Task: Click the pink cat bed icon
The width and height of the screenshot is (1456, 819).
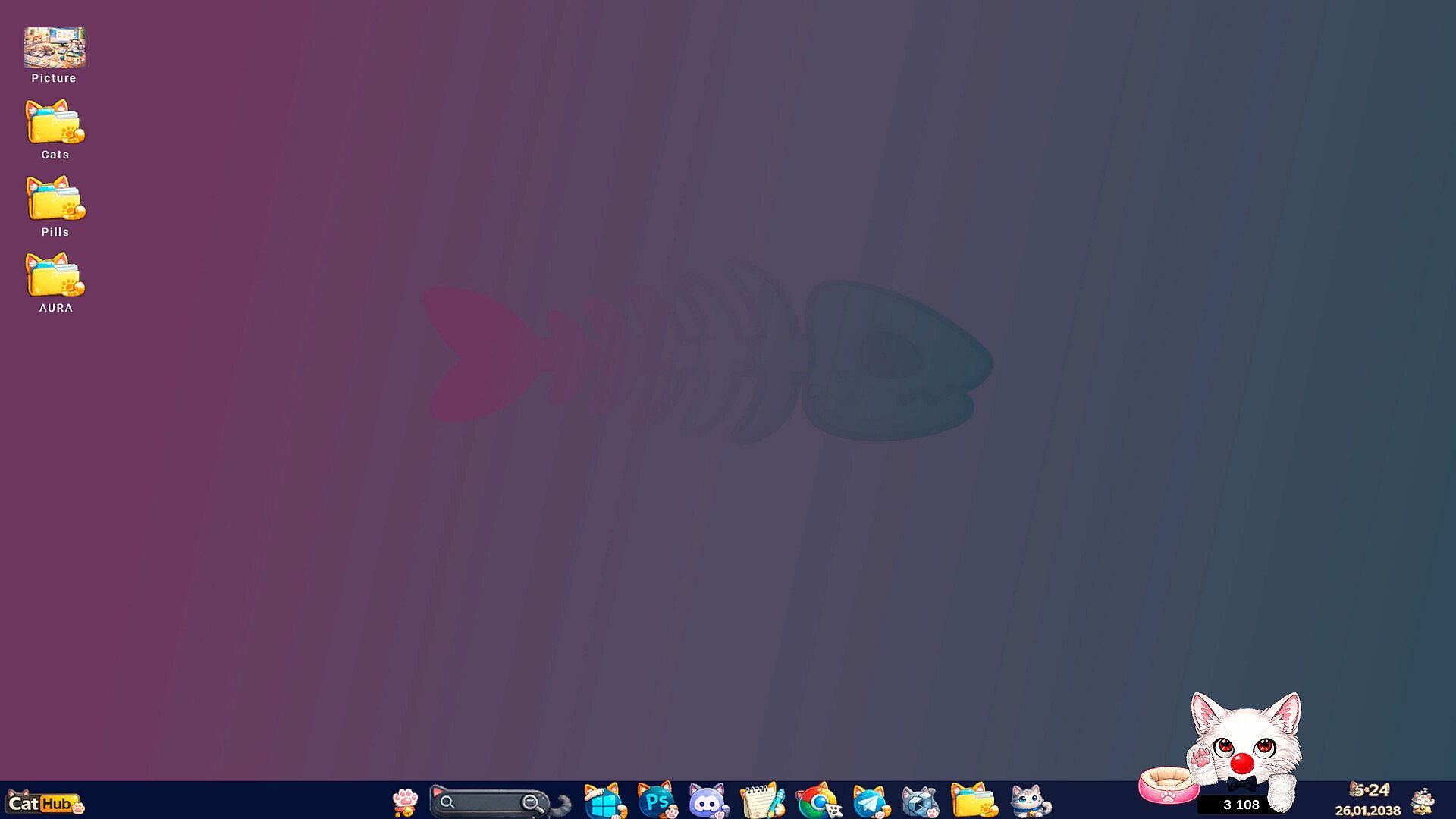Action: [1168, 786]
